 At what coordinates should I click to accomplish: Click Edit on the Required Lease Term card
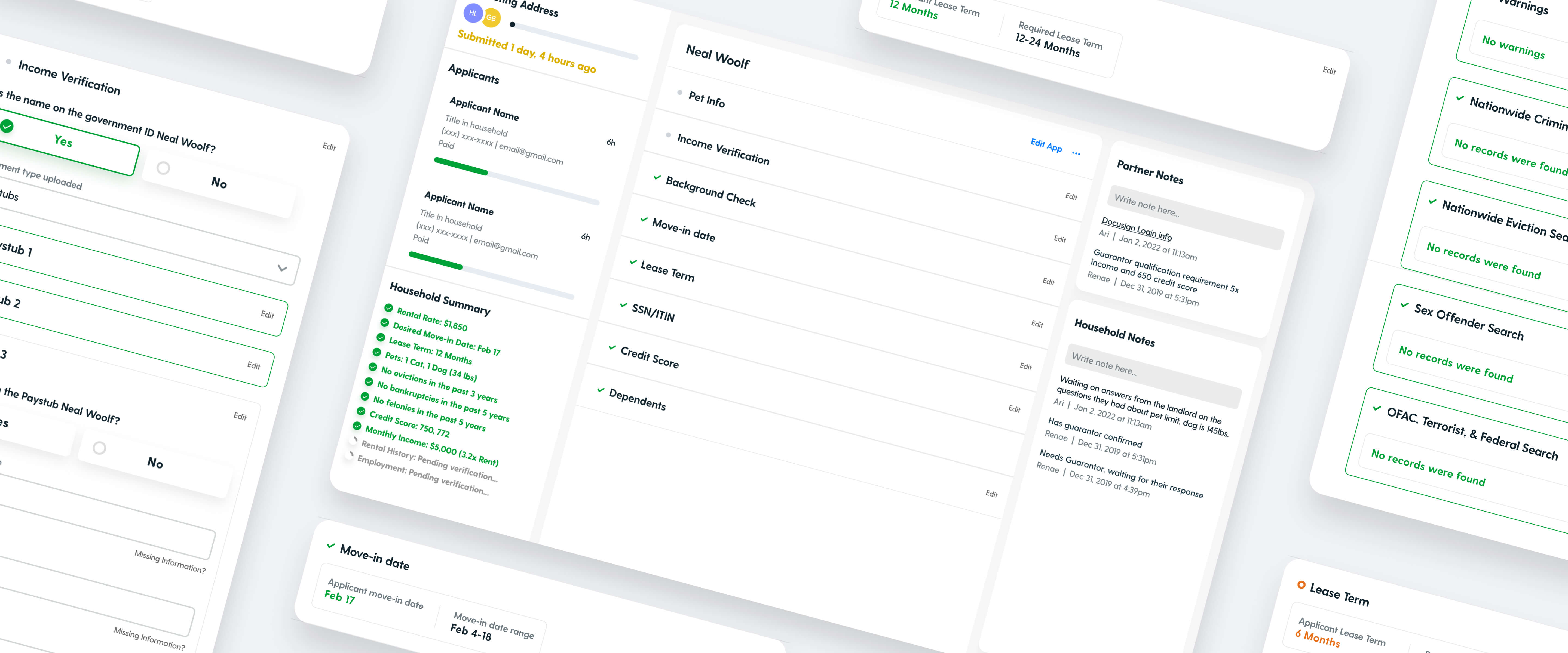pyautogui.click(x=1329, y=70)
